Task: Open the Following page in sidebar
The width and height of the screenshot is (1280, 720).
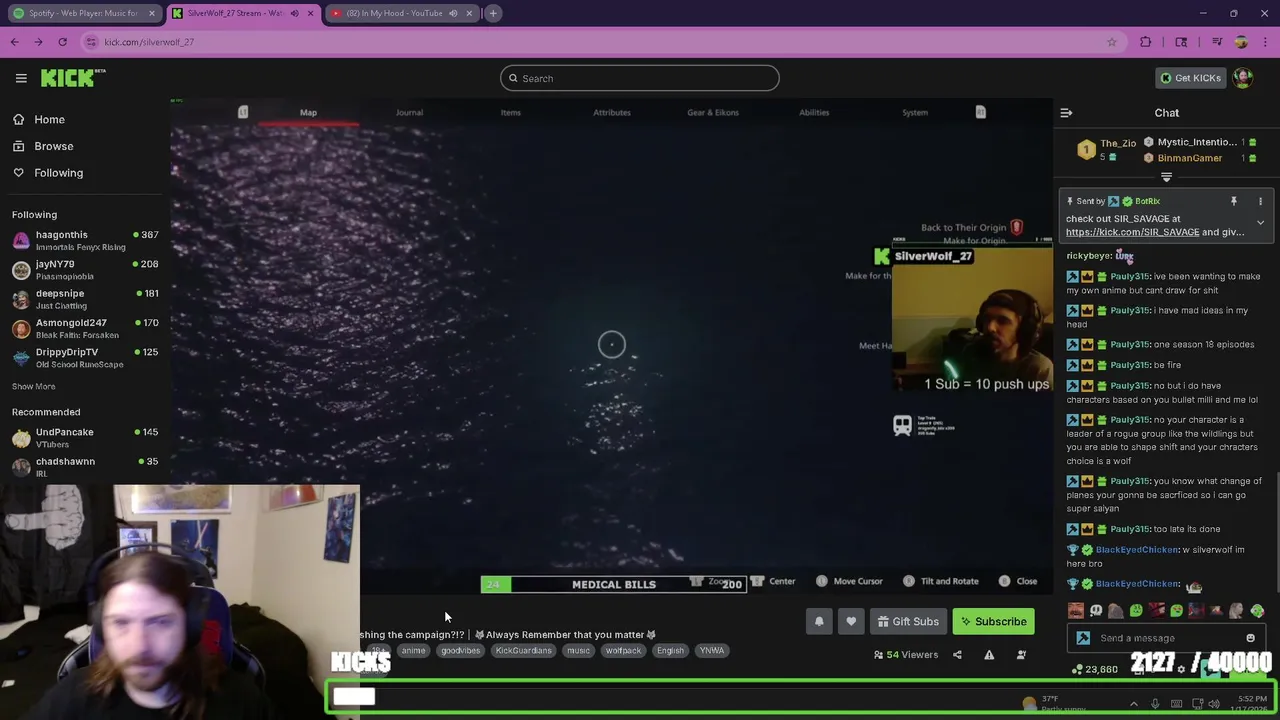Action: click(58, 173)
